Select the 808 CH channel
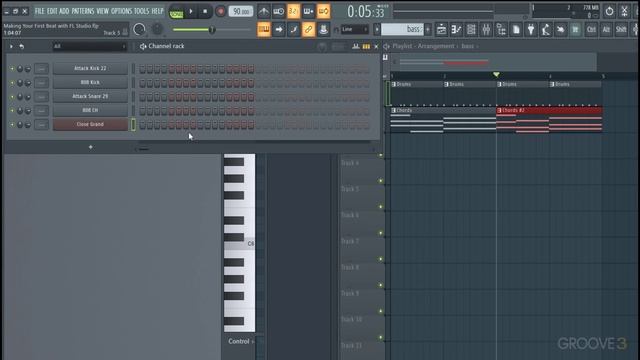 (x=90, y=110)
